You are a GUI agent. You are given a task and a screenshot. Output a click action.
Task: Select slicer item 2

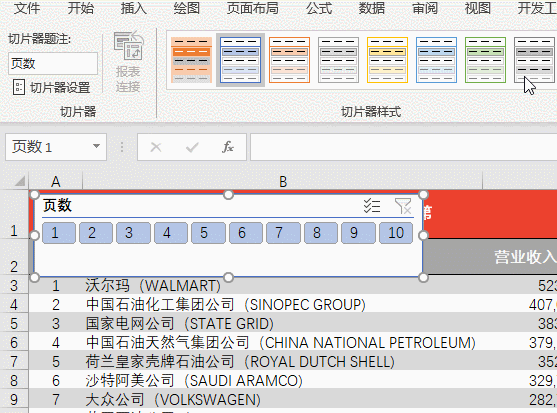pyautogui.click(x=96, y=233)
